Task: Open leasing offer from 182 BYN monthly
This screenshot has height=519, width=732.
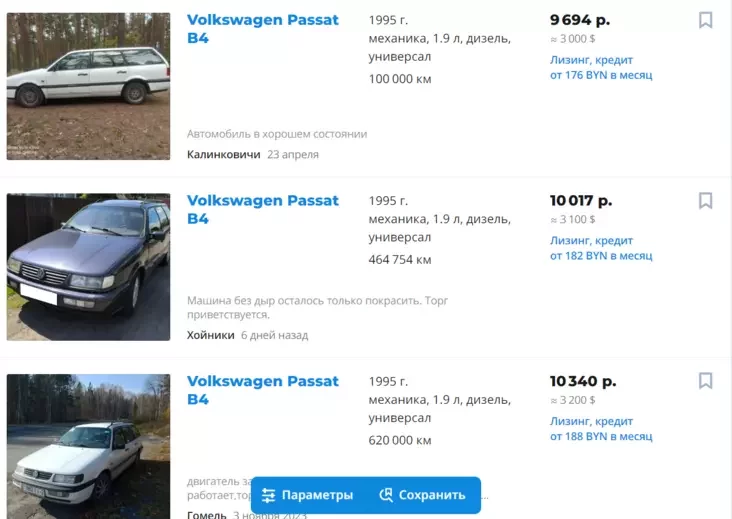Action: tap(601, 248)
